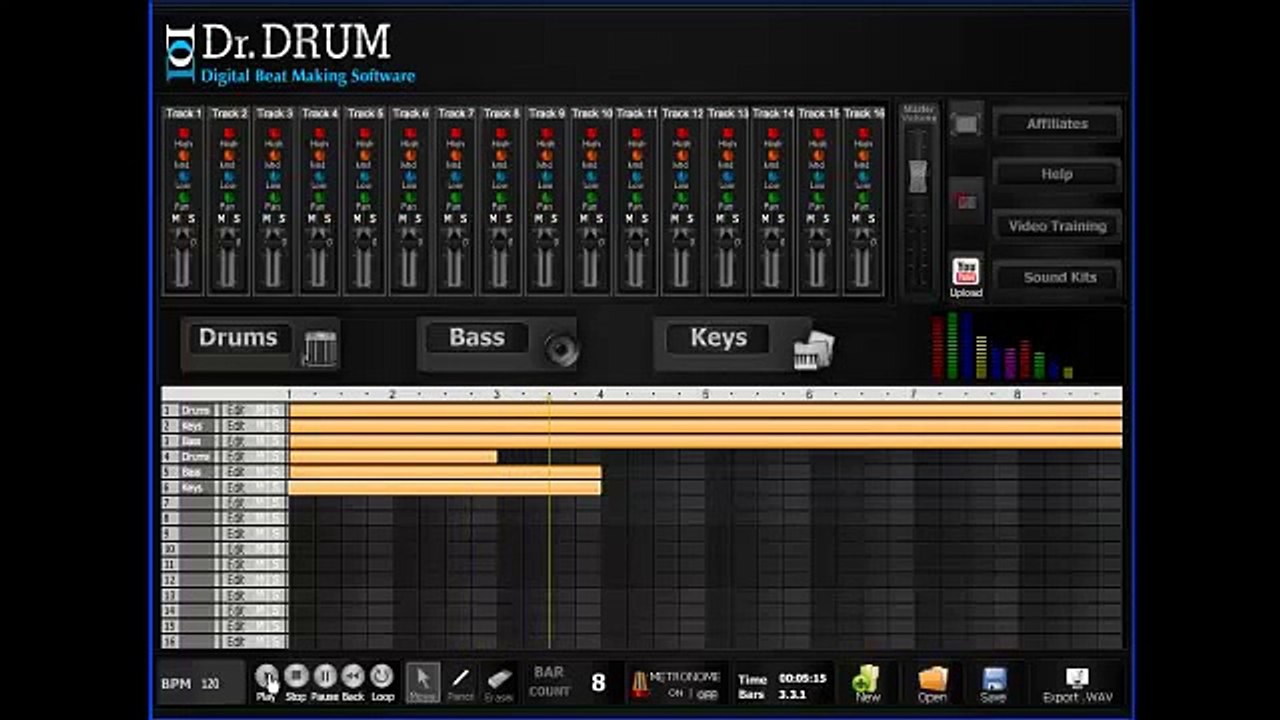Open the Drums instrument panel
This screenshot has height=720, width=1280.
tap(238, 338)
